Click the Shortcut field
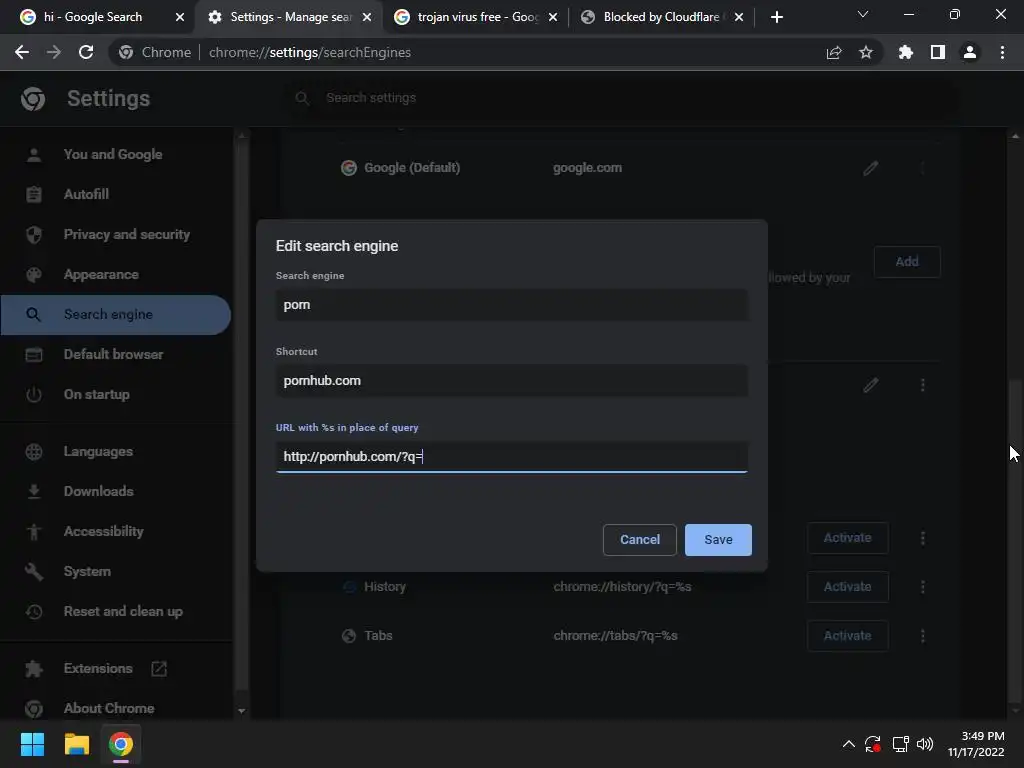 tap(511, 381)
